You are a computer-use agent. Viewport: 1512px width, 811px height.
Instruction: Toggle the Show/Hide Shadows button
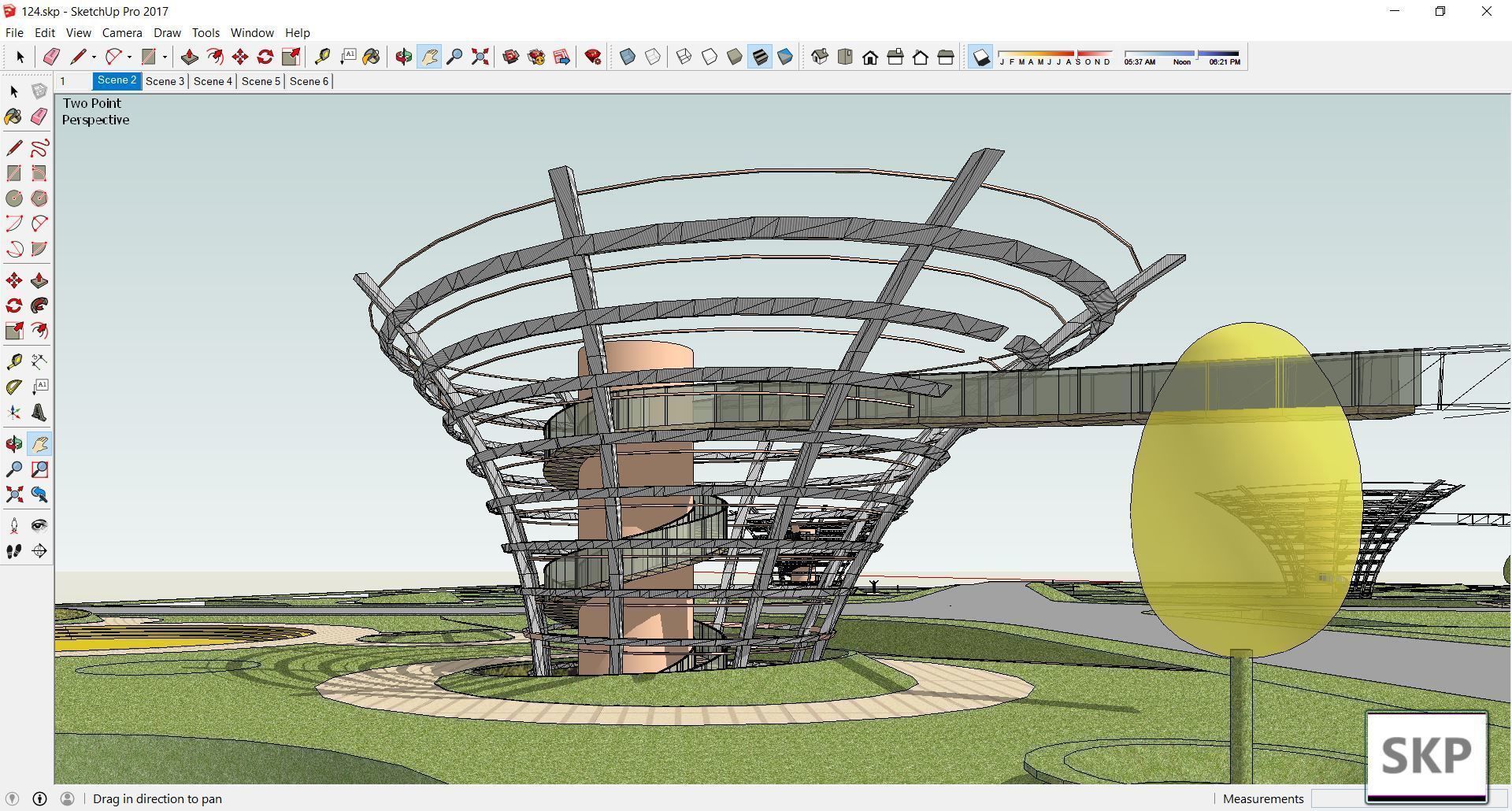tap(980, 57)
